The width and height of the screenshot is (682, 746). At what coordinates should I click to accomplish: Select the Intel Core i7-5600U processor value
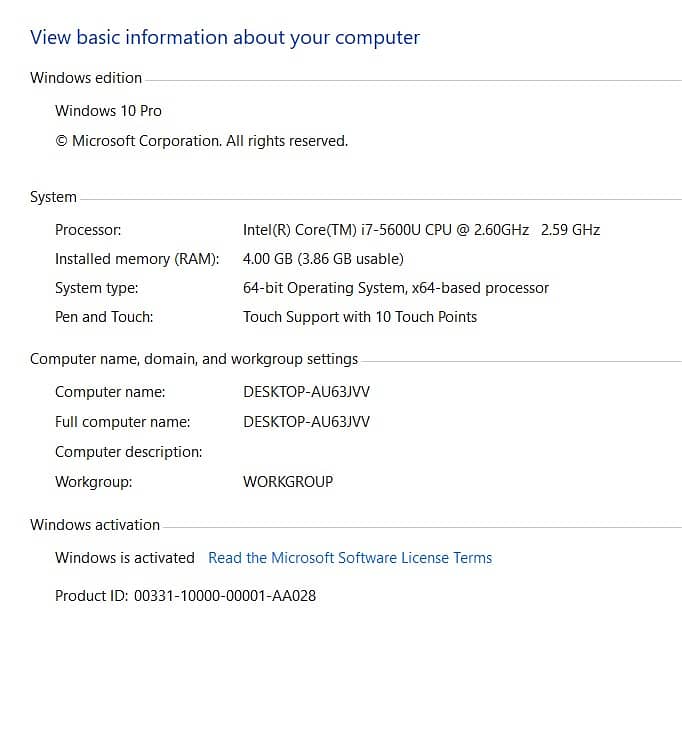coord(421,230)
